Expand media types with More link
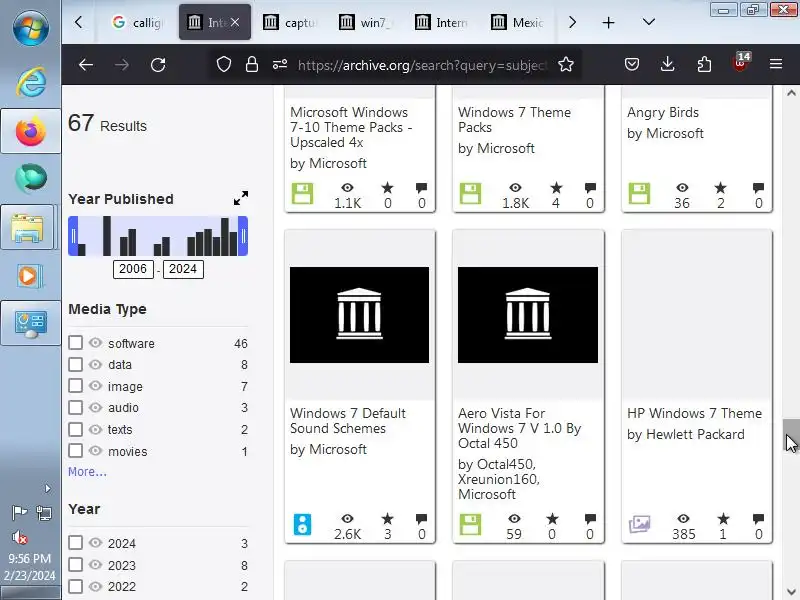800x600 pixels. [x=87, y=472]
